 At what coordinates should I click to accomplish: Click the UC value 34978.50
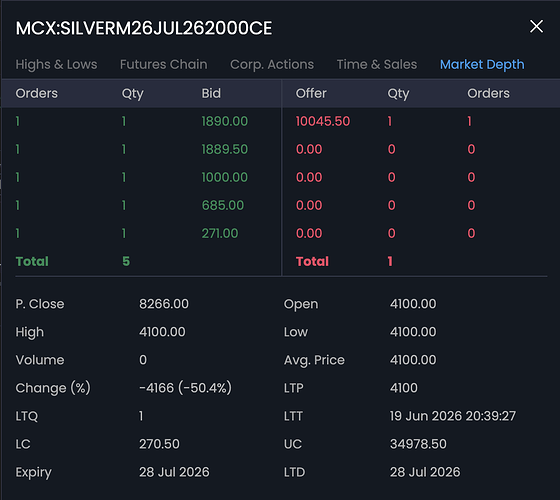coord(418,444)
